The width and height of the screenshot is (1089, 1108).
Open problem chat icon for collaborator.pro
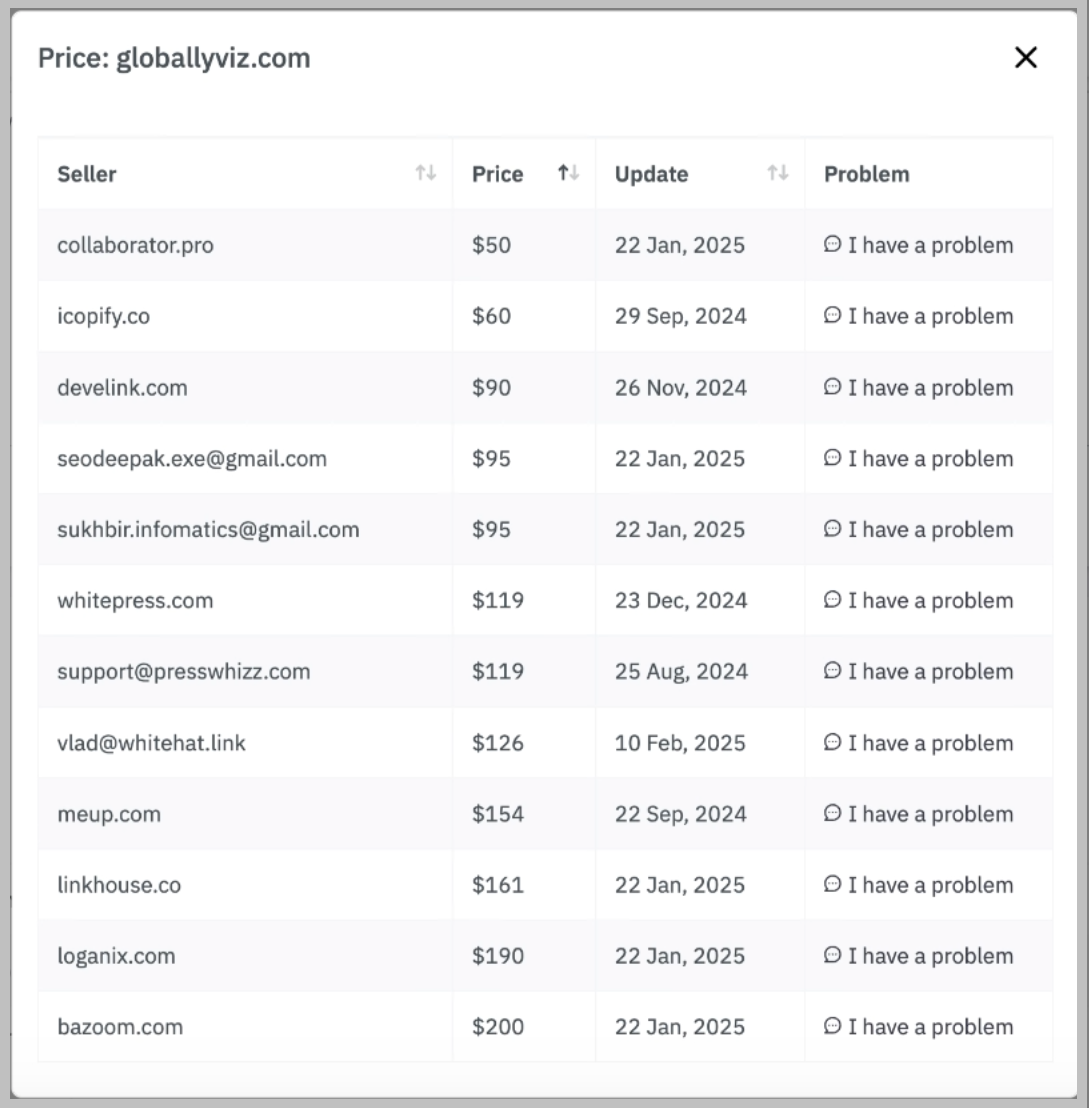click(831, 245)
